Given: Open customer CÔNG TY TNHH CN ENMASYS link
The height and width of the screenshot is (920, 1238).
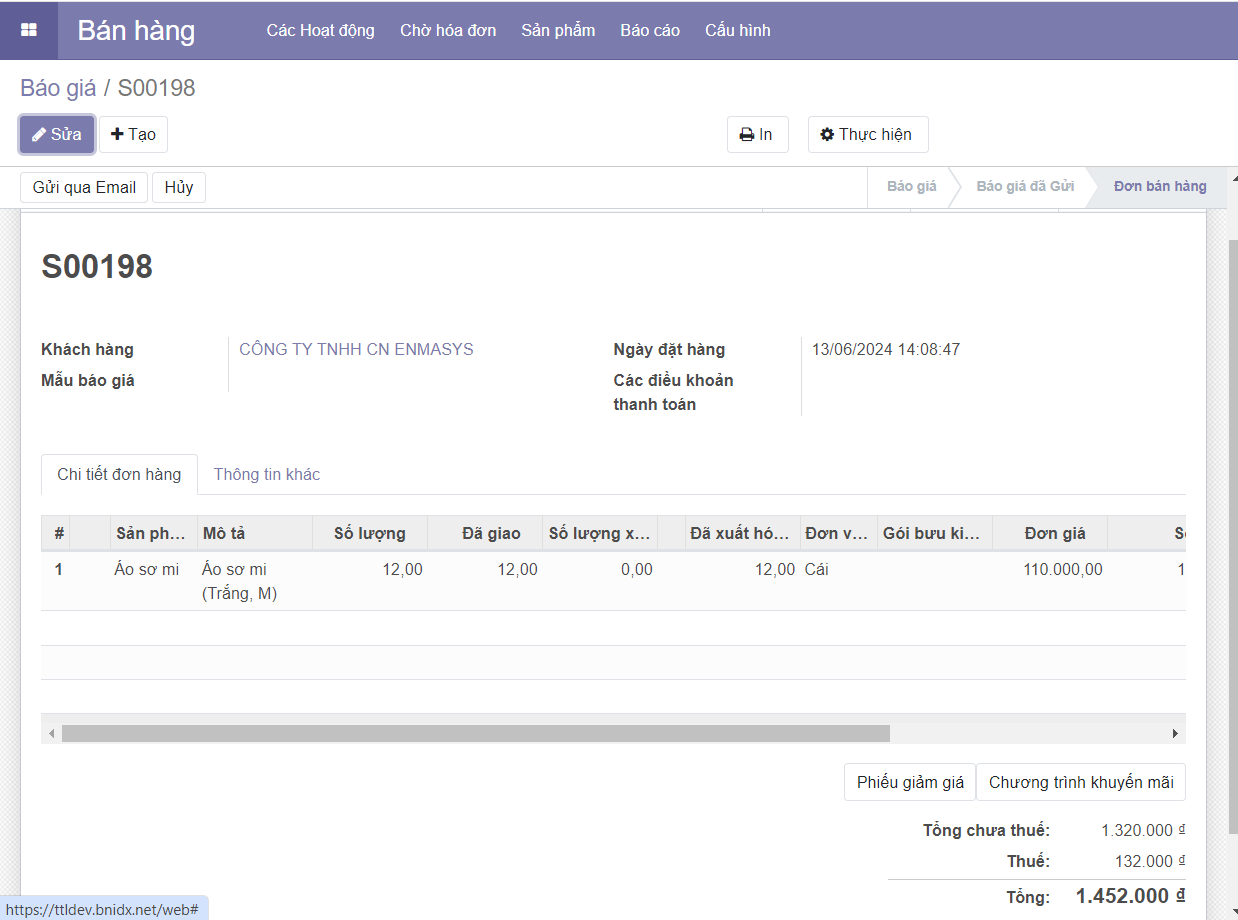Looking at the screenshot, I should [356, 349].
